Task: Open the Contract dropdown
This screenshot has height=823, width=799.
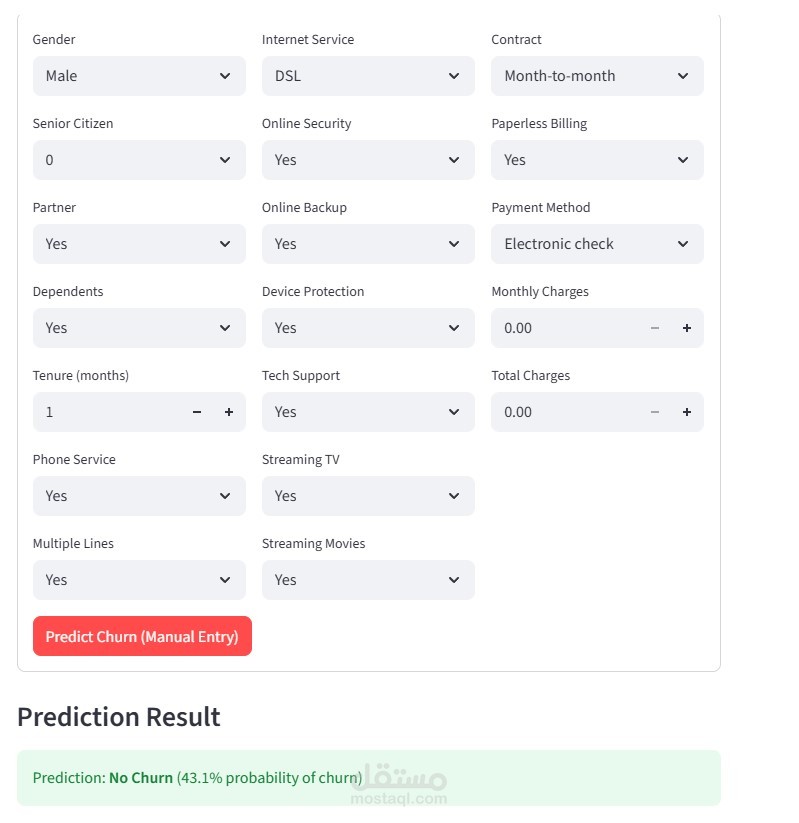Action: (597, 76)
